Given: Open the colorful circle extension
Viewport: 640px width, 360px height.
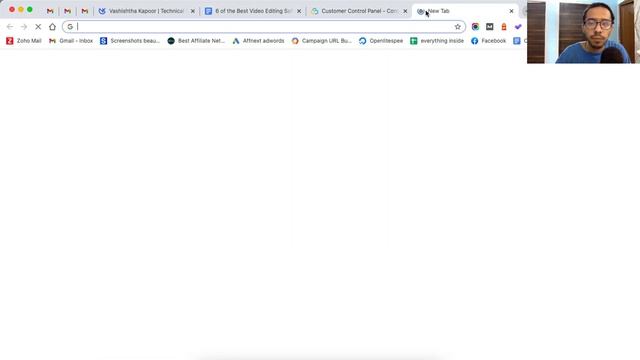Looking at the screenshot, I should (x=475, y=27).
